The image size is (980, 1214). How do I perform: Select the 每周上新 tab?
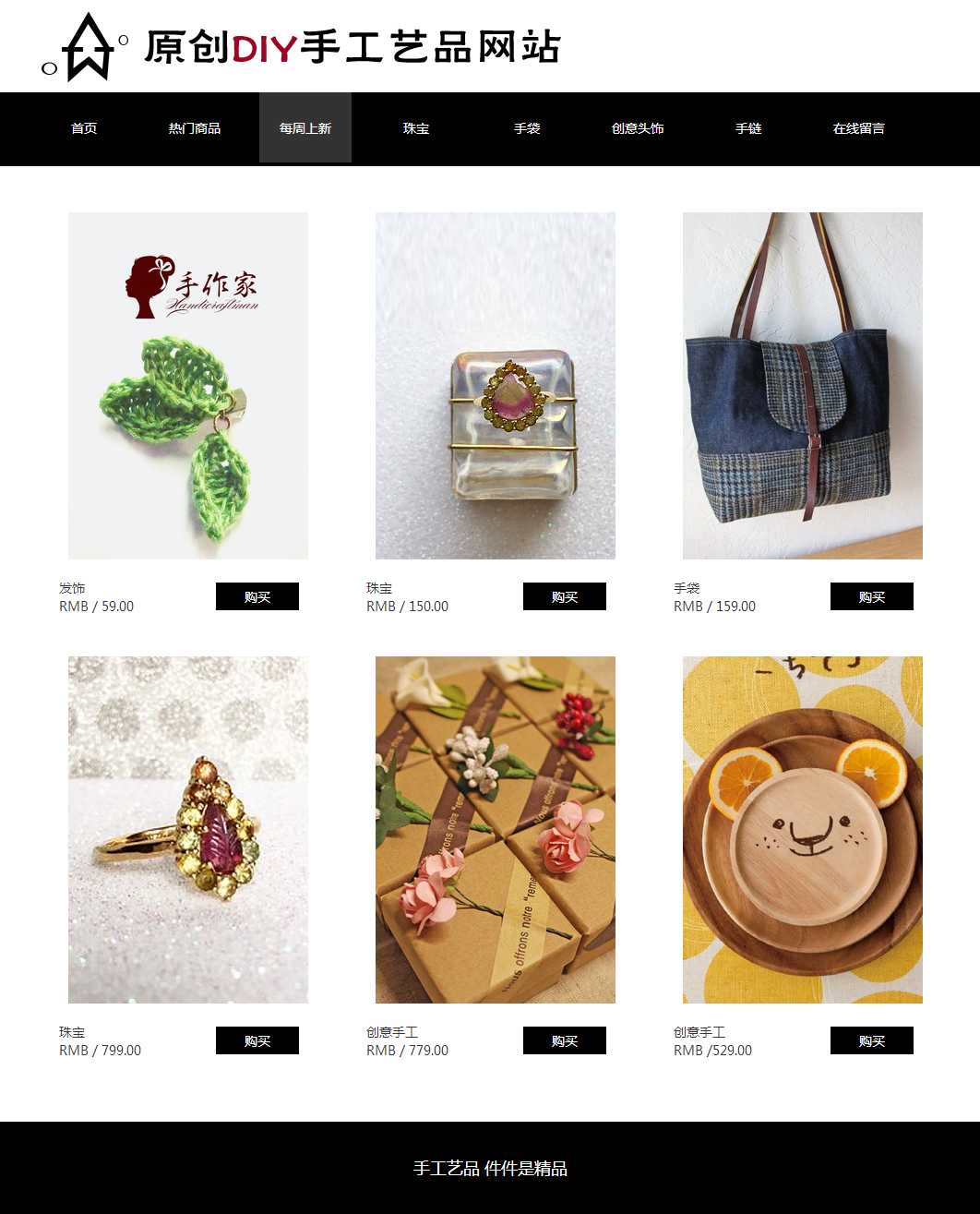click(305, 128)
